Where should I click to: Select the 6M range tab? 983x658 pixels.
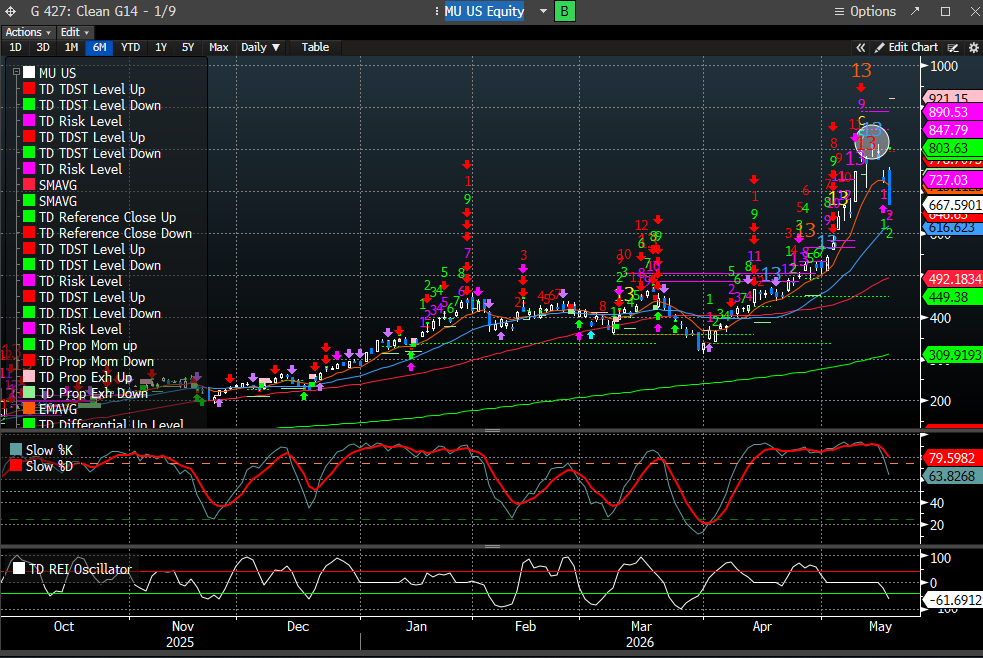[x=99, y=48]
